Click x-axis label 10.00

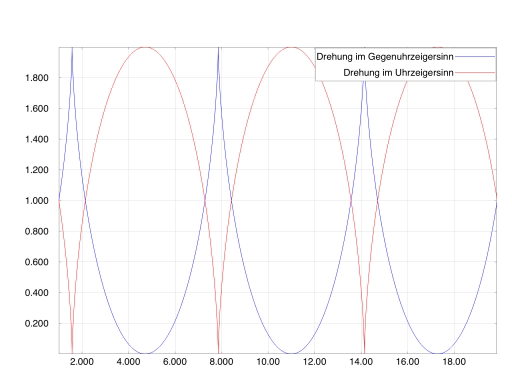click(x=268, y=362)
